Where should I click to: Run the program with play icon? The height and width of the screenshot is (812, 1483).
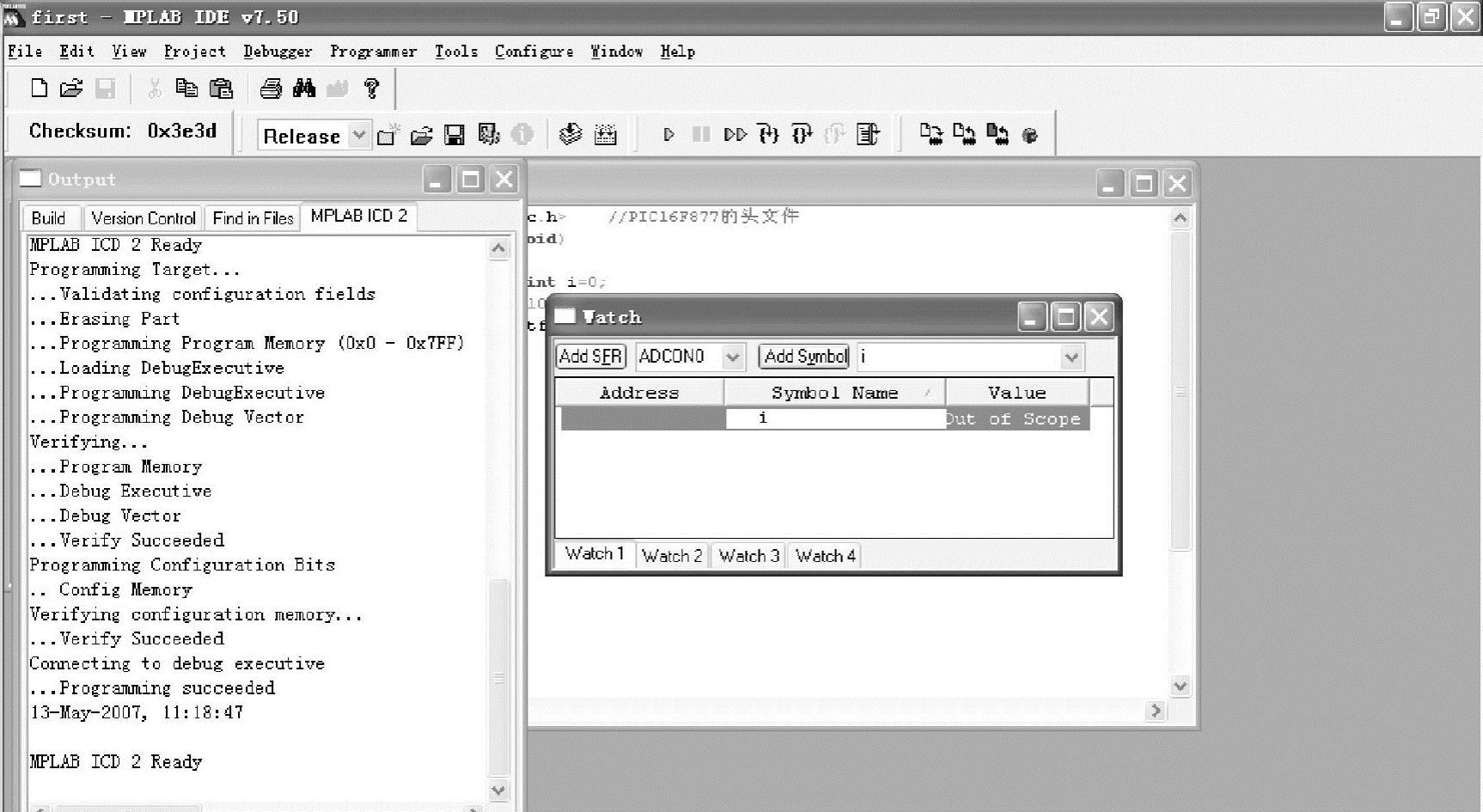[x=668, y=135]
